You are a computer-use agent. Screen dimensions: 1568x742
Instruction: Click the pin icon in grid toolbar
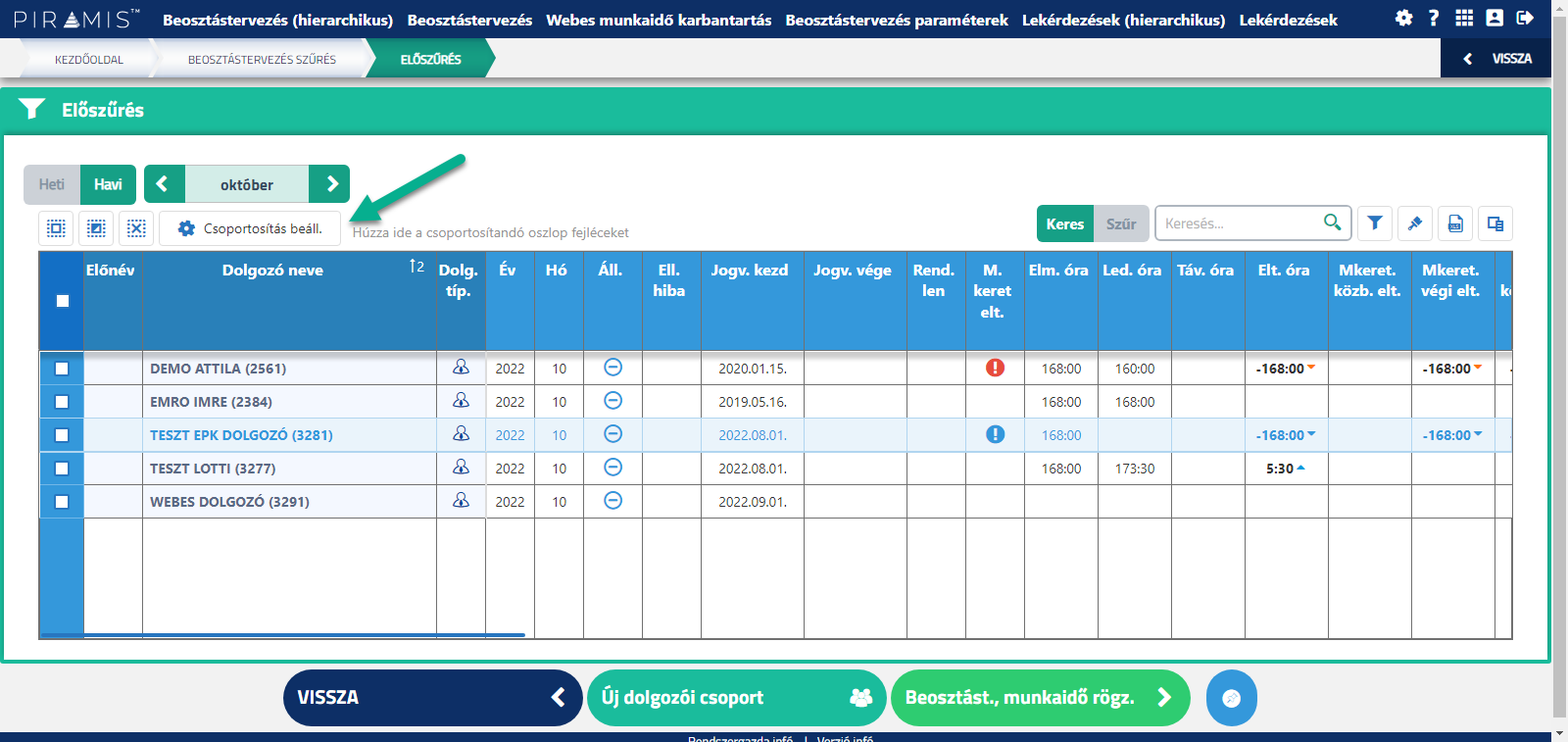[x=1415, y=223]
